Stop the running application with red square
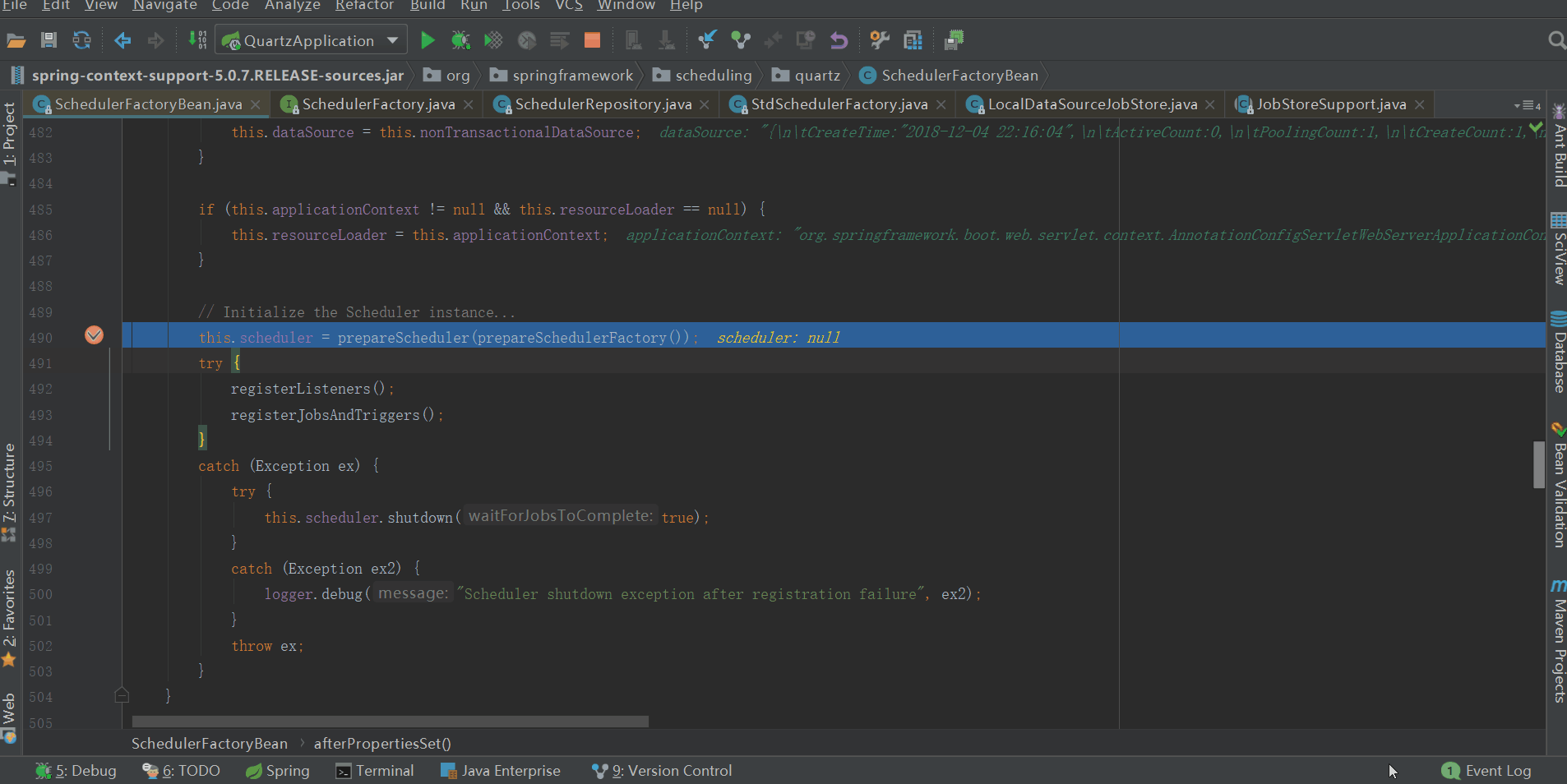The width and height of the screenshot is (1567, 784). point(592,40)
